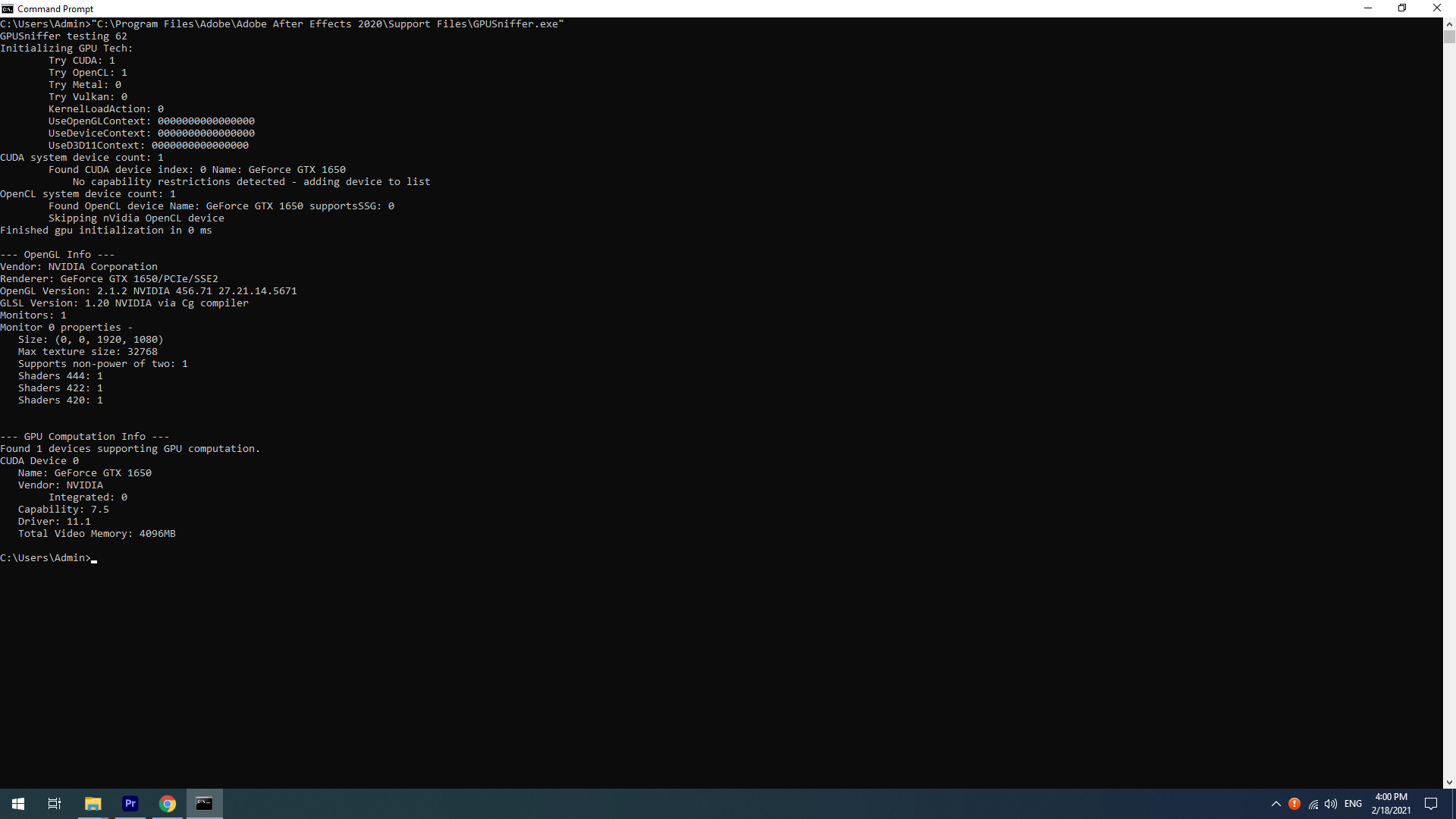The image size is (1456, 819).
Task: Click 'Max texture size: 32768' line
Action: pyautogui.click(x=88, y=352)
